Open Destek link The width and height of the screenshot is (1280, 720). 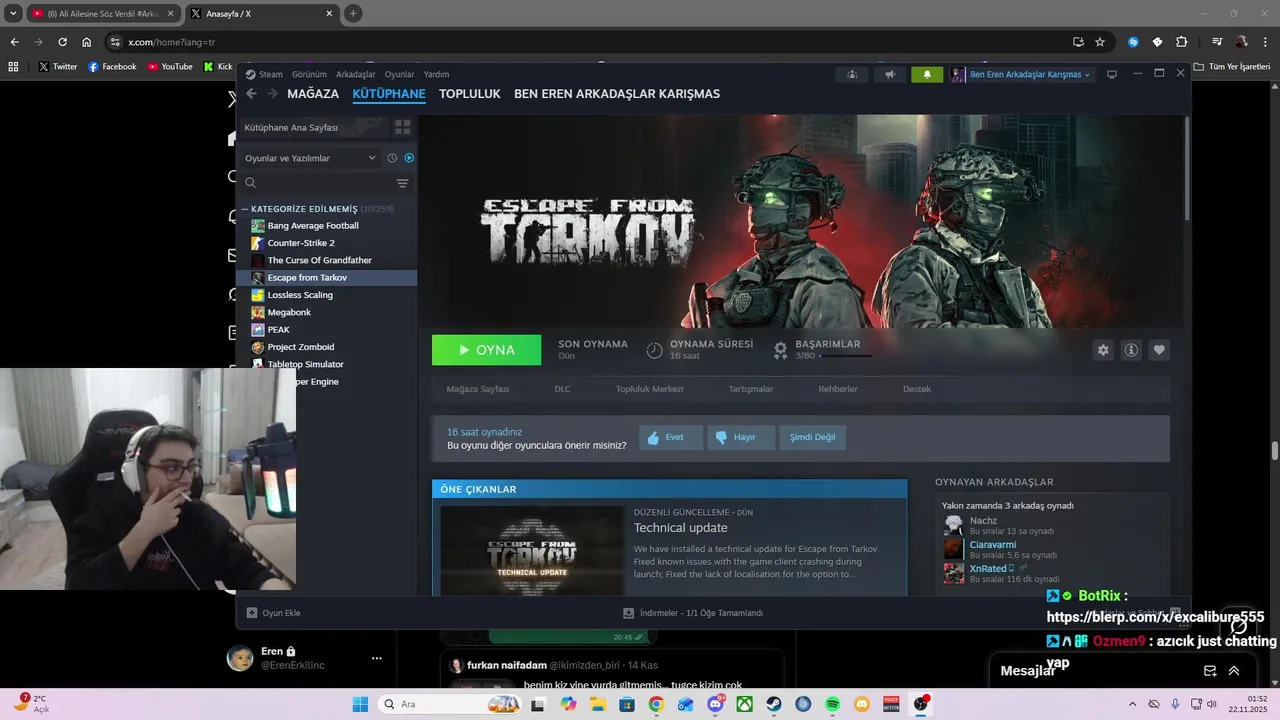point(917,389)
